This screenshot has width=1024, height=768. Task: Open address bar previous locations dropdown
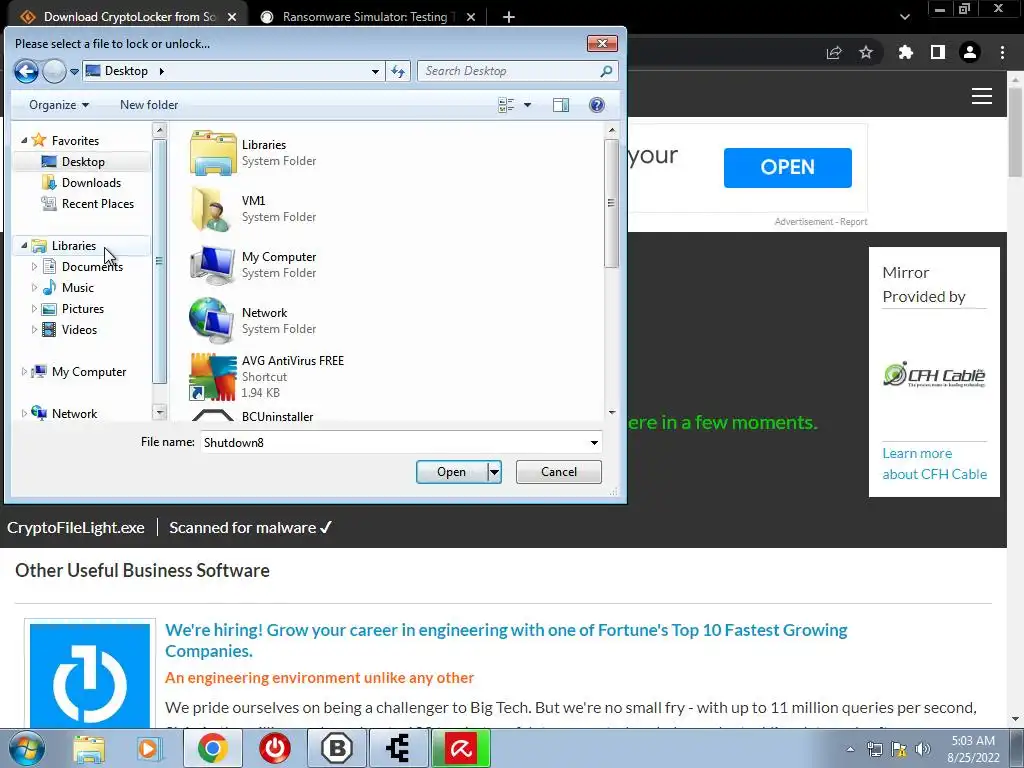[x=375, y=71]
